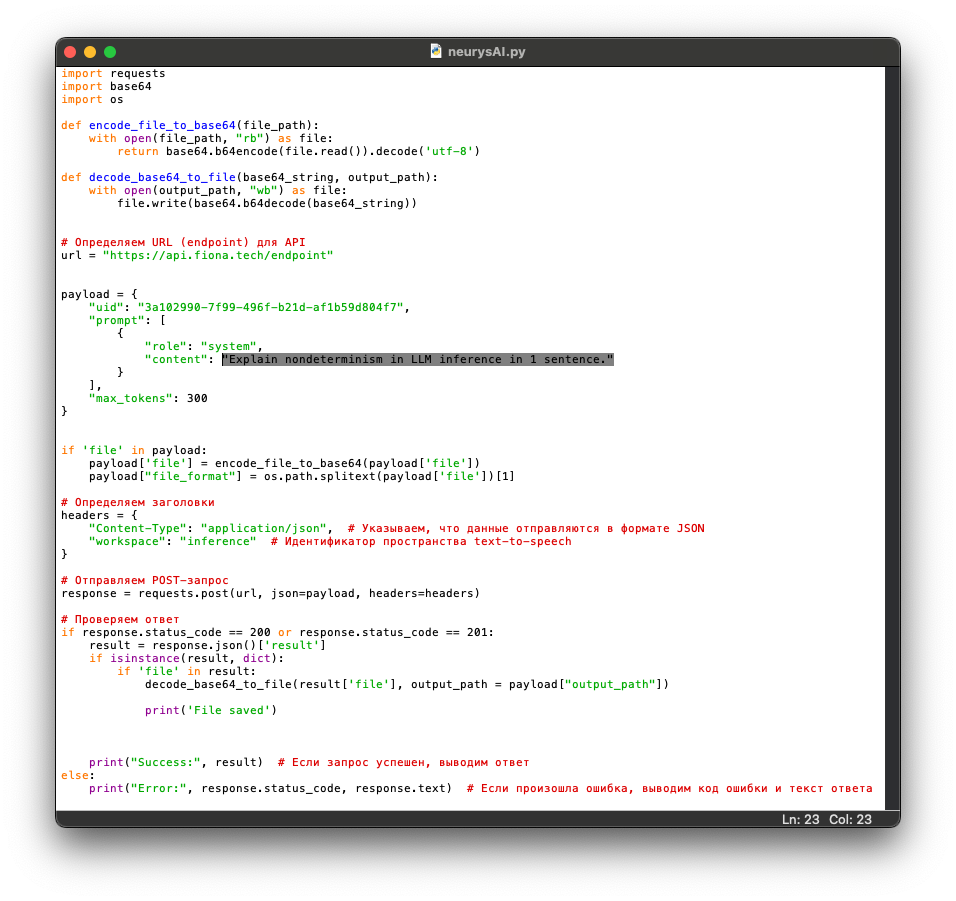Viewport: 956px width, 901px height.
Task: Place cursor on the import requests line
Action: (113, 73)
